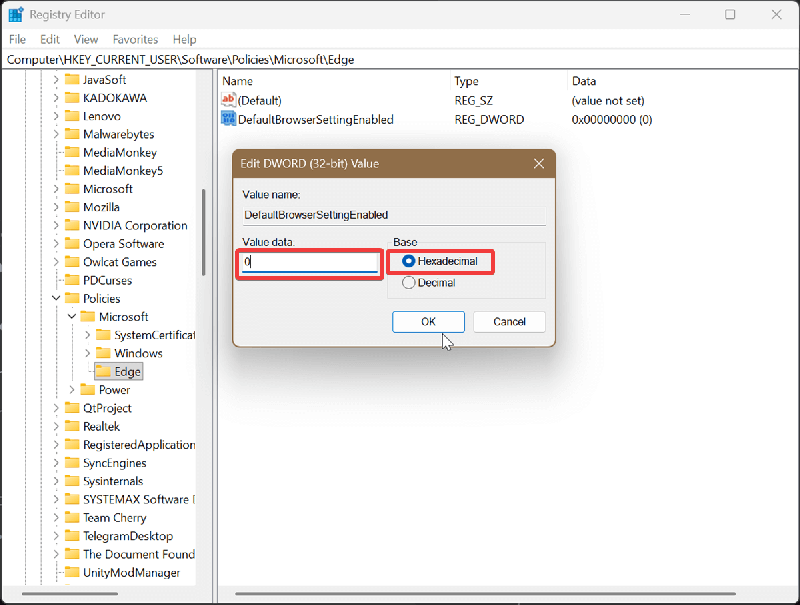Click the 0x00000000 (0) data cell
Screen dimensions: 800x605
pos(612,119)
